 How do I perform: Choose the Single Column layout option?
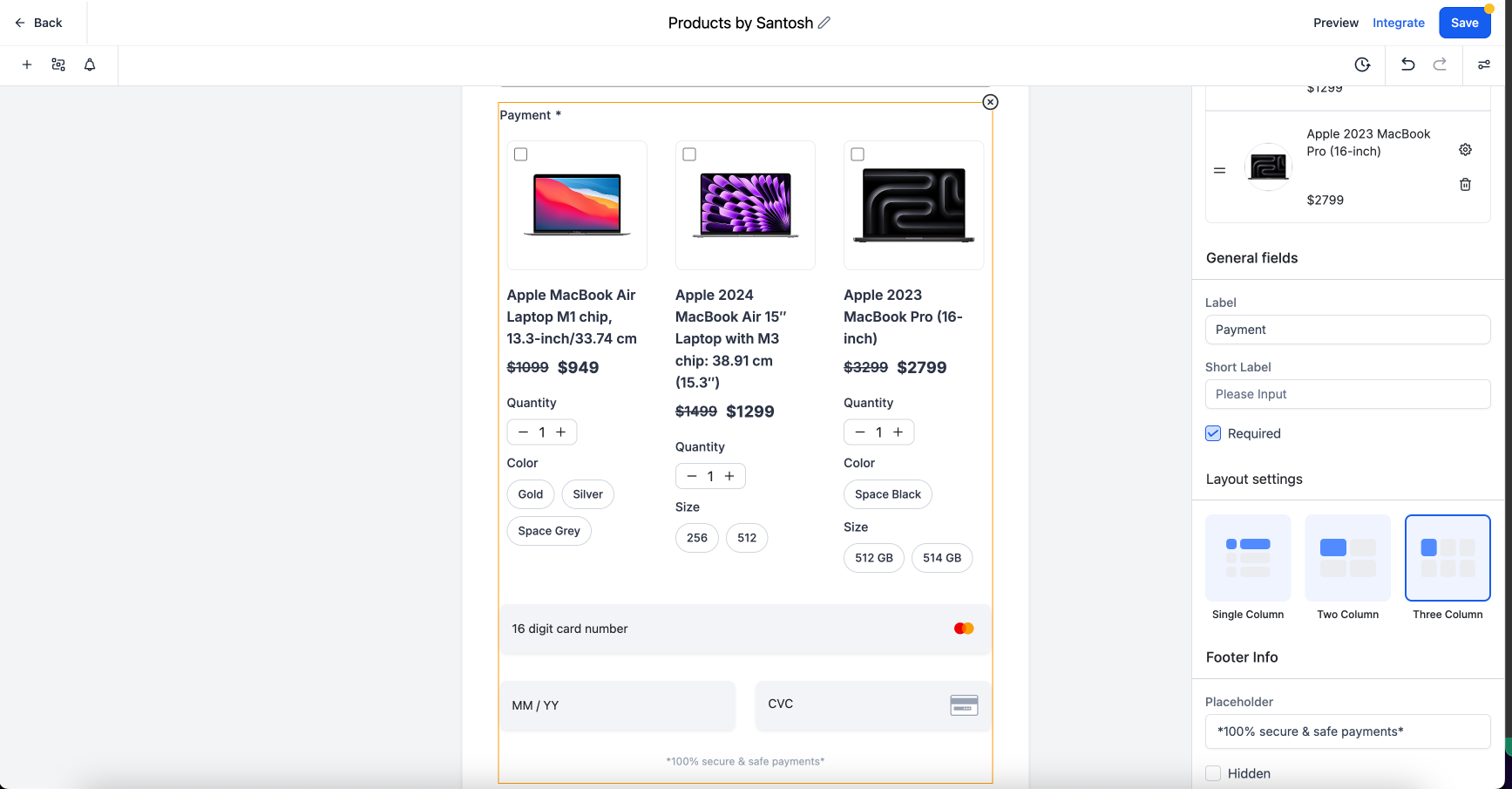pos(1248,558)
